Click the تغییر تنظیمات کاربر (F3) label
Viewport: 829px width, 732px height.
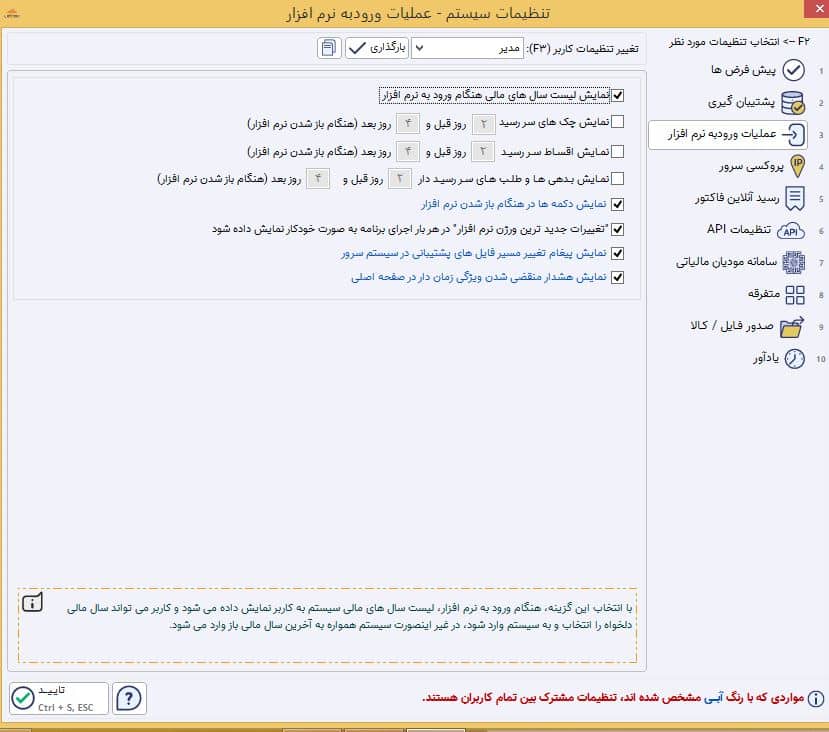[x=583, y=49]
